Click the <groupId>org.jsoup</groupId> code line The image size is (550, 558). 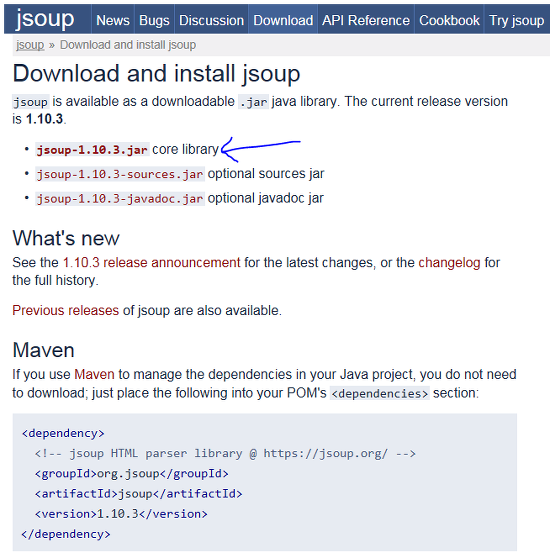(x=132, y=474)
